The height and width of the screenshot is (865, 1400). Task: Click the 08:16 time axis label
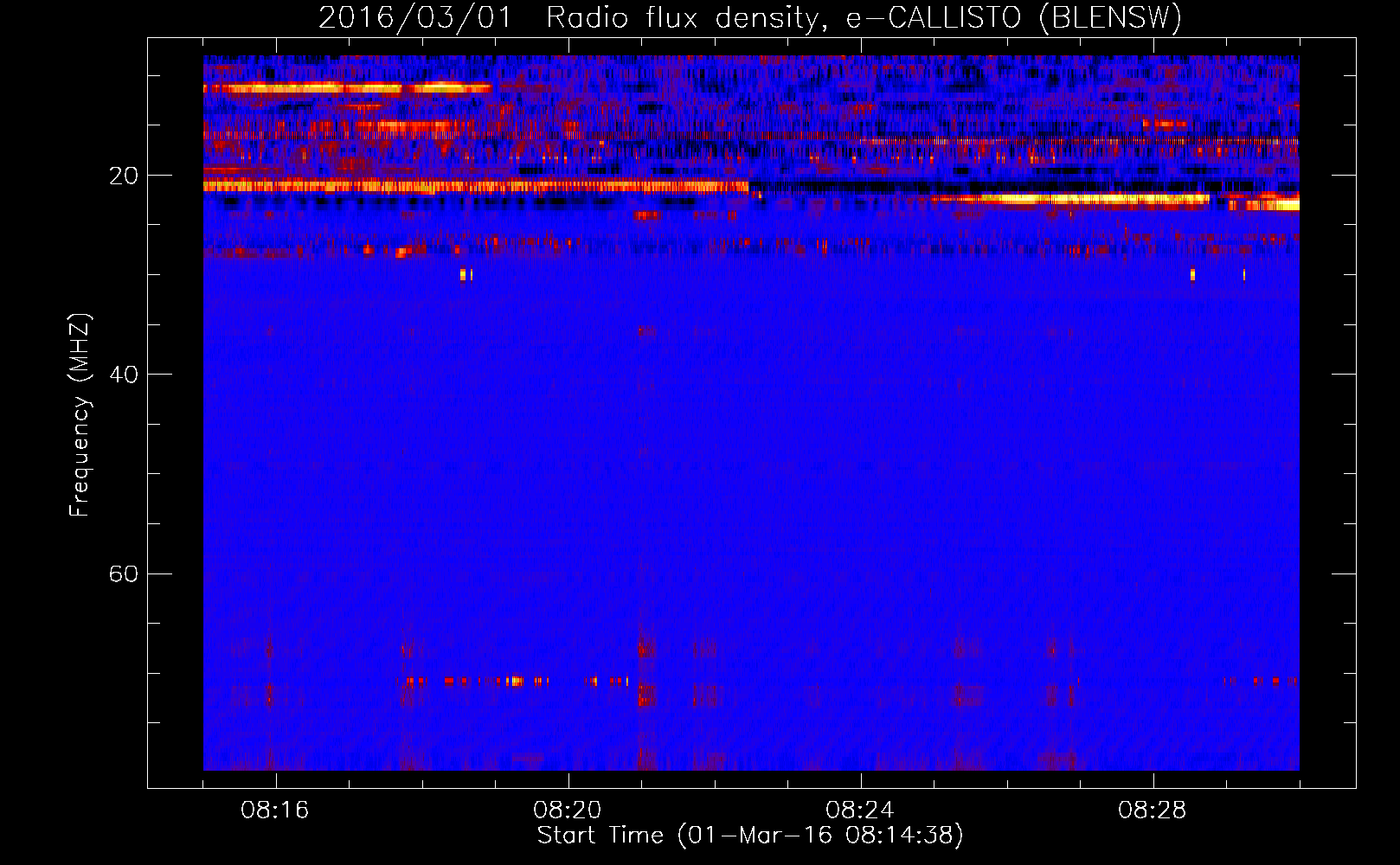275,811
